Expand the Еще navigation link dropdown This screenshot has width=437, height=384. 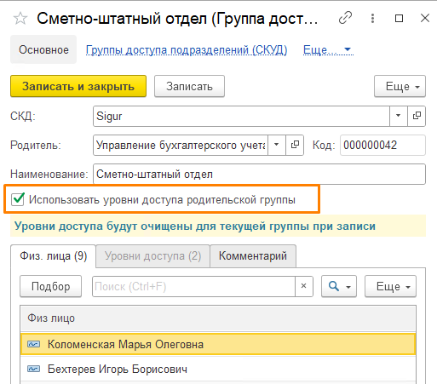click(328, 50)
